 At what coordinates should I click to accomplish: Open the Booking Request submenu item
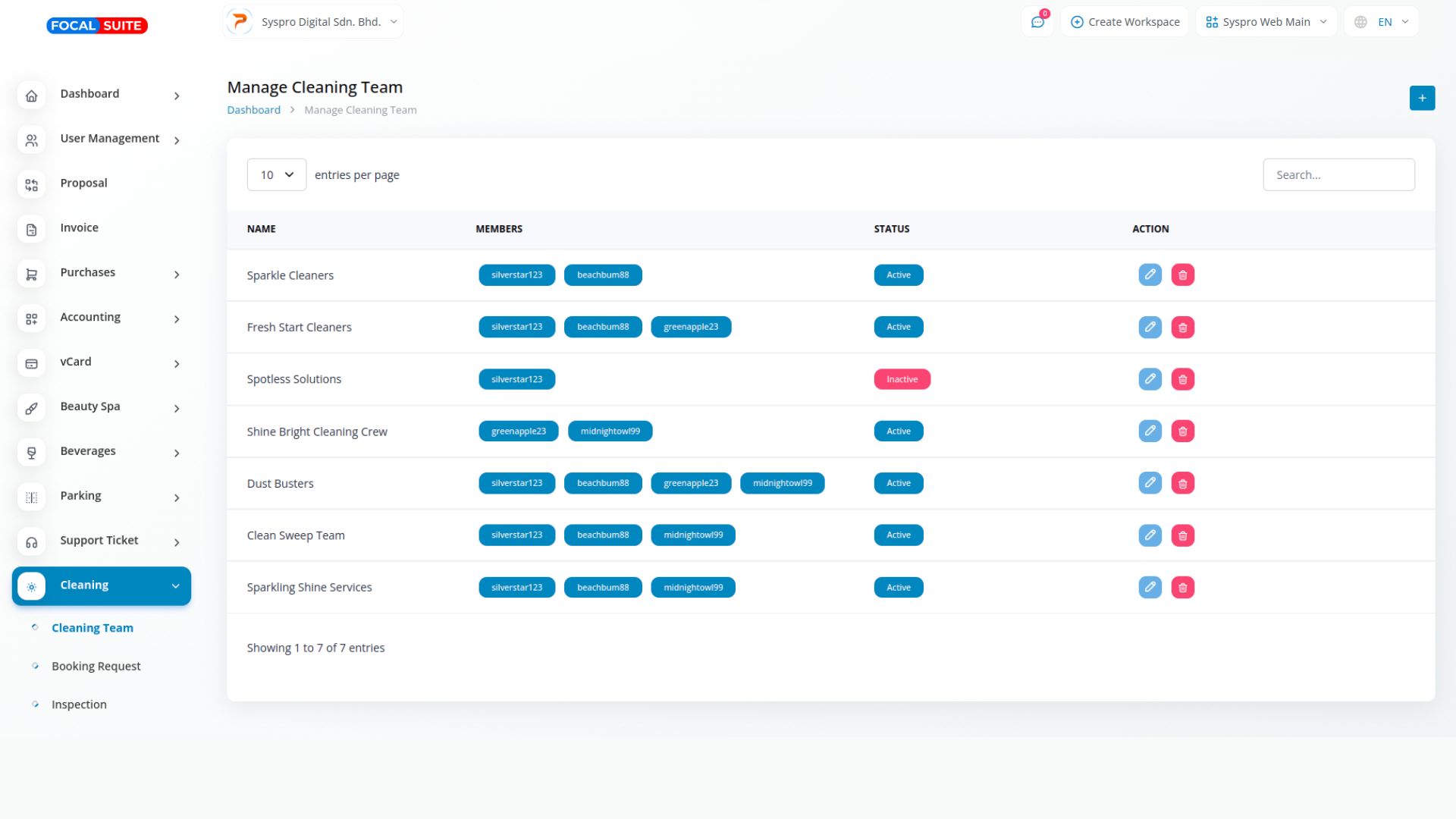[96, 666]
